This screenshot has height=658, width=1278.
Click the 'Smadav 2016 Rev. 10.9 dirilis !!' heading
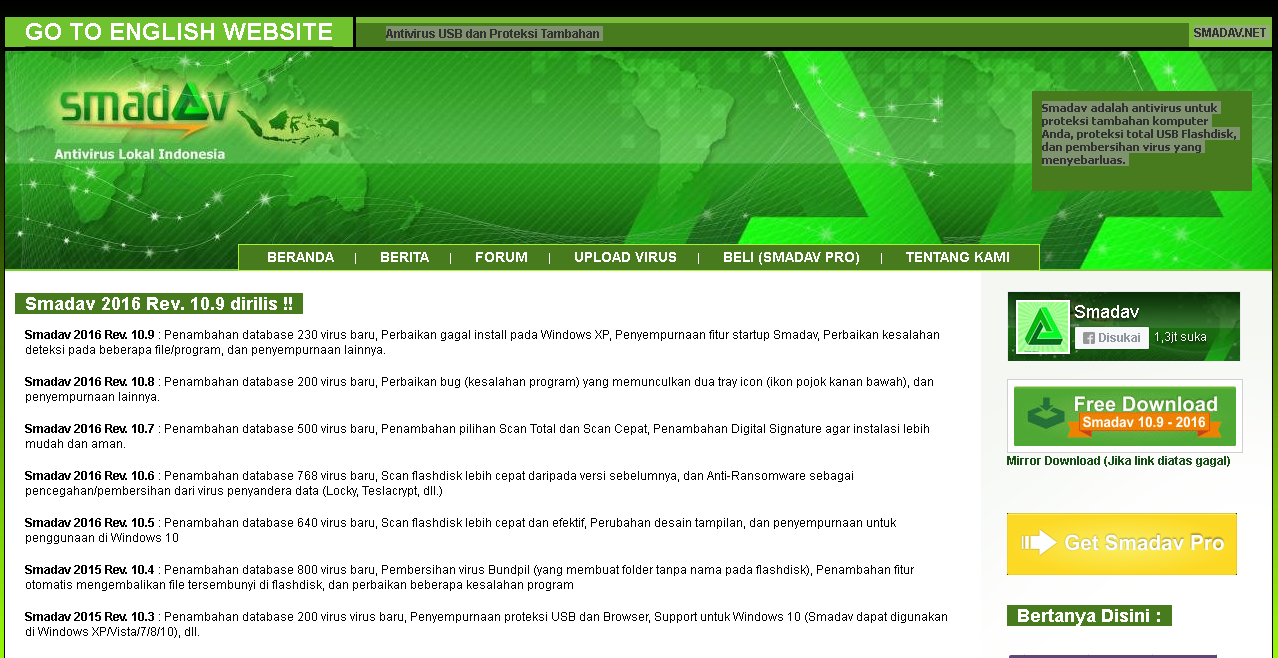159,304
